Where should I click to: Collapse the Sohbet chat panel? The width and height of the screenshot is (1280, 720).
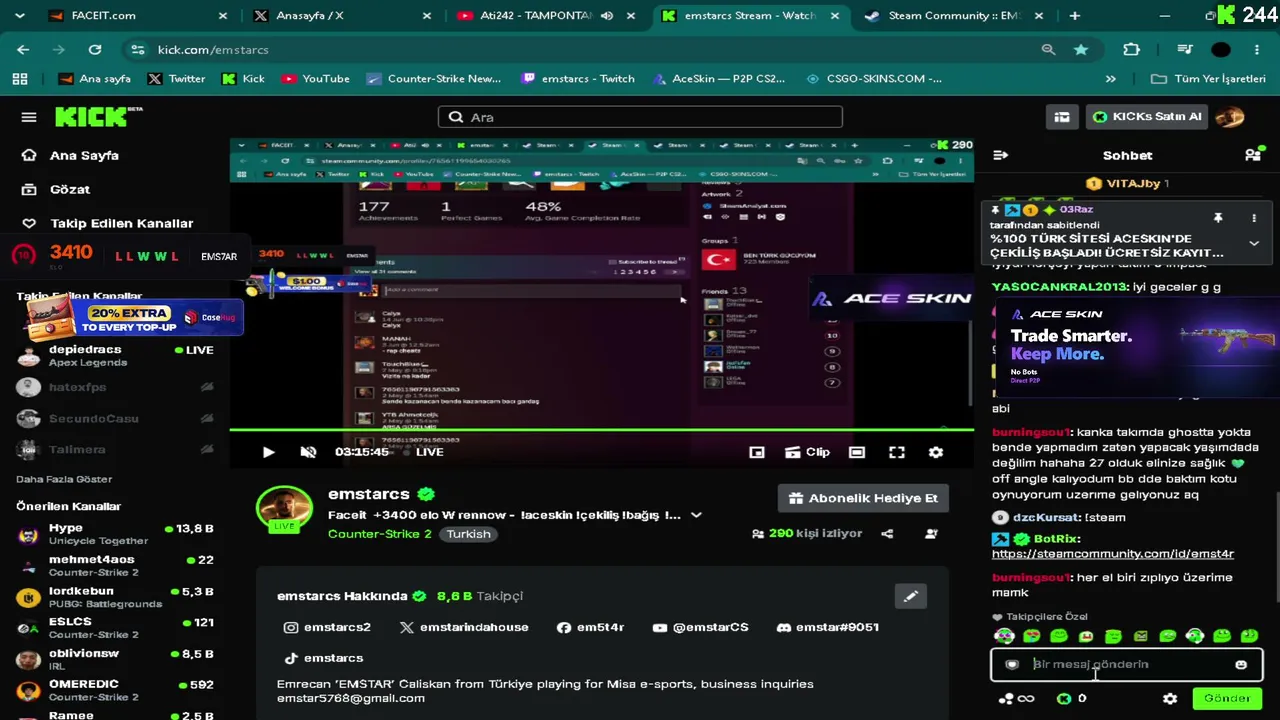click(x=1000, y=155)
